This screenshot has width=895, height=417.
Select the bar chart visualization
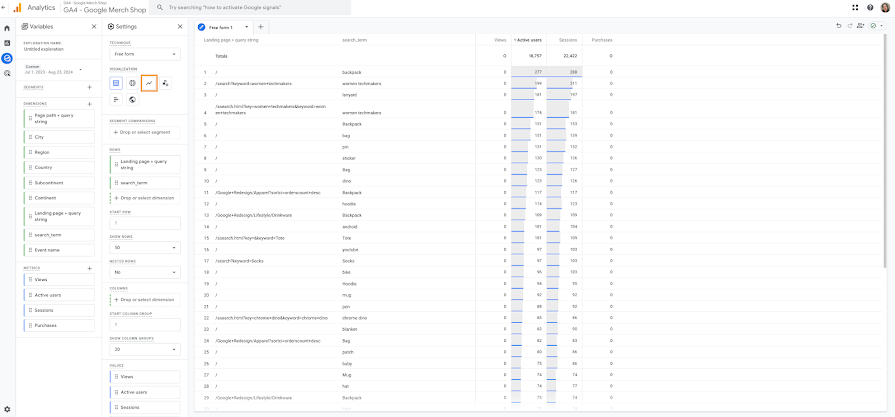pos(116,100)
